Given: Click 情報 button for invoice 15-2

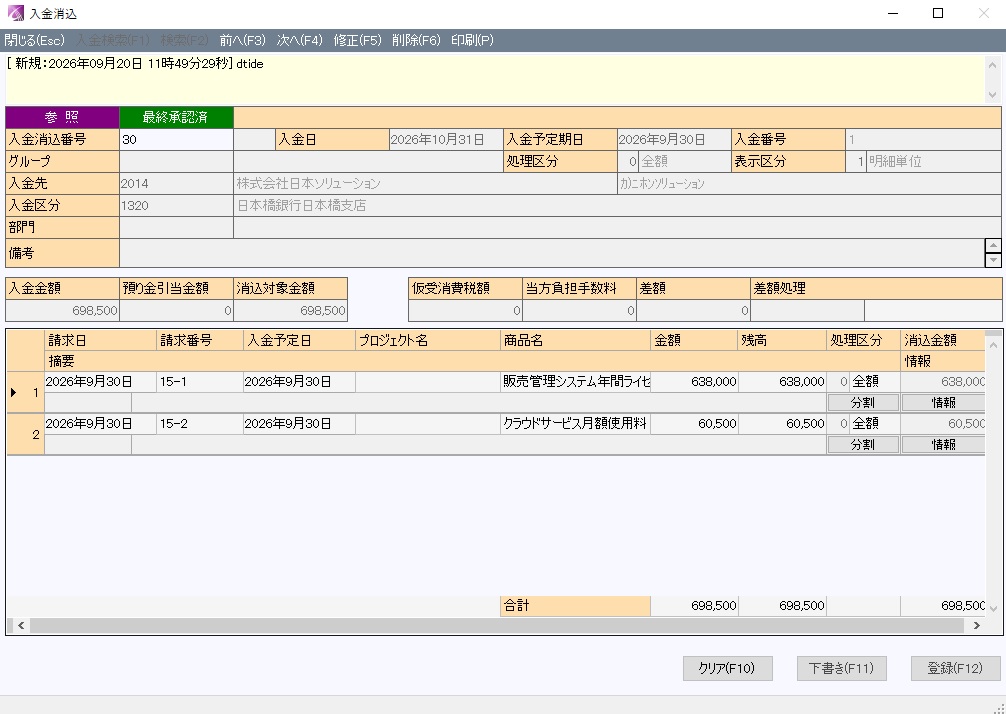Looking at the screenshot, I should (x=943, y=445).
